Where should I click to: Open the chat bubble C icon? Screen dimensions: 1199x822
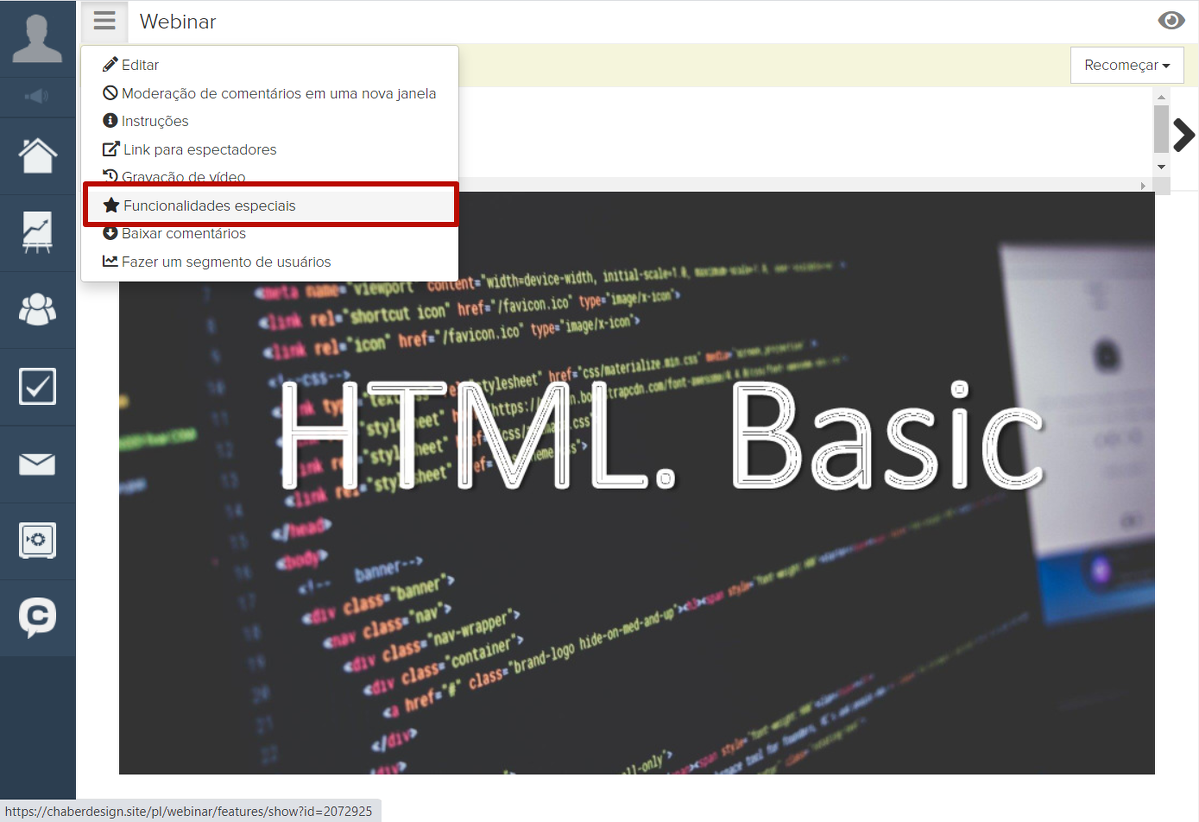coord(37,618)
